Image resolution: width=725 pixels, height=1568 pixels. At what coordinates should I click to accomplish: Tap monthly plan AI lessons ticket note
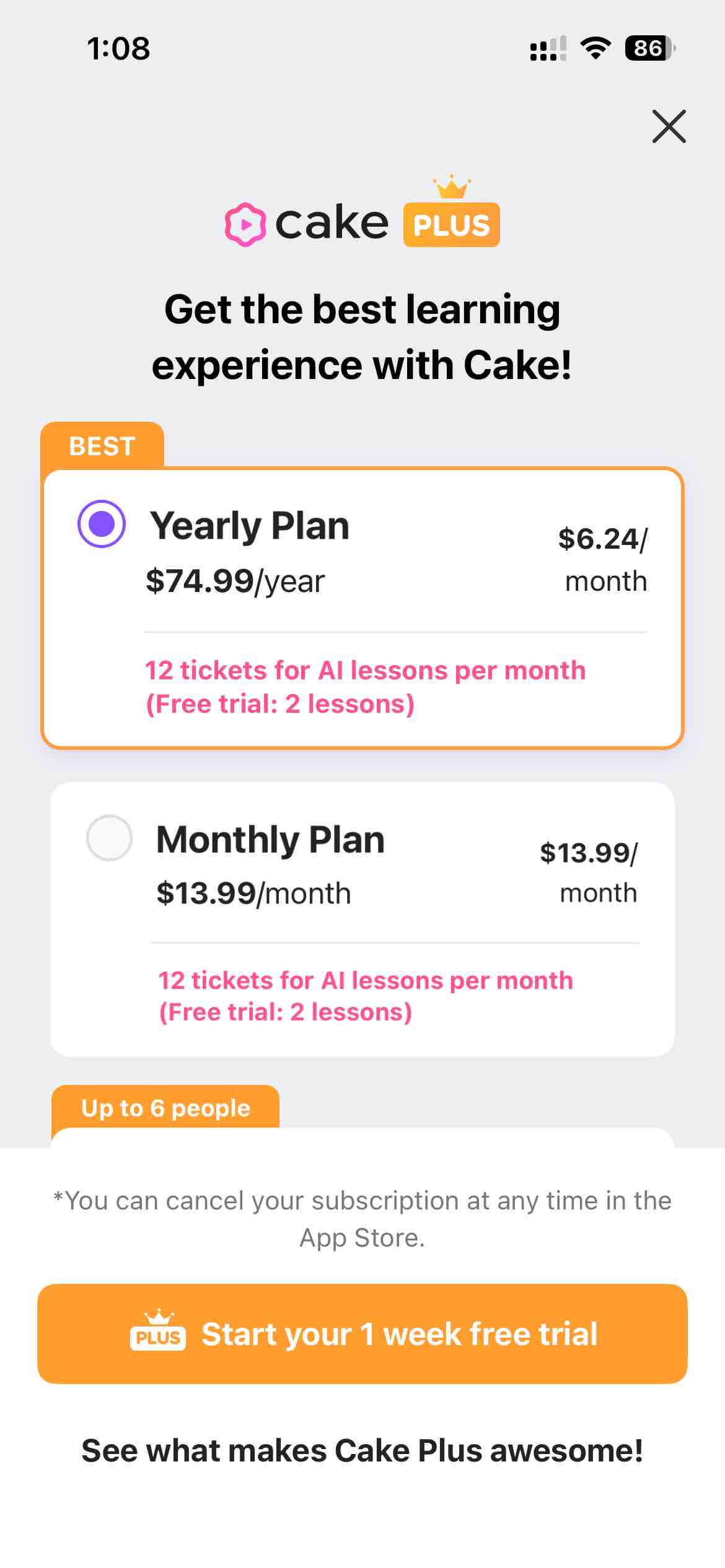click(x=365, y=996)
